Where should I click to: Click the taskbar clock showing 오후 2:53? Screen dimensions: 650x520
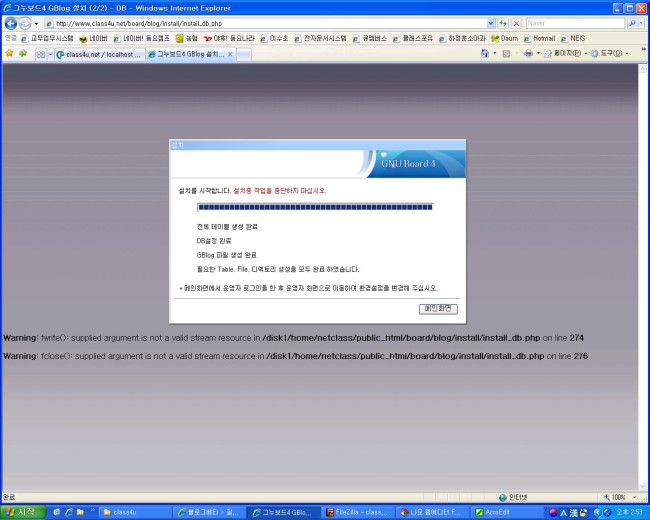629,513
